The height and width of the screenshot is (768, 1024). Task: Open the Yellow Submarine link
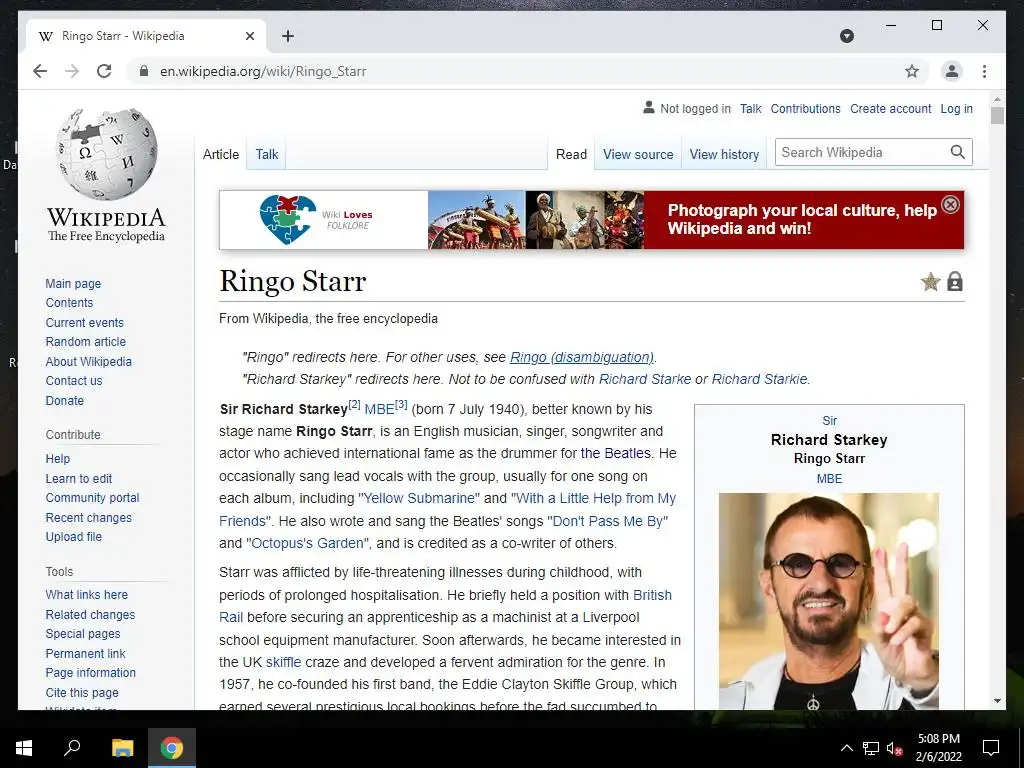[421, 498]
